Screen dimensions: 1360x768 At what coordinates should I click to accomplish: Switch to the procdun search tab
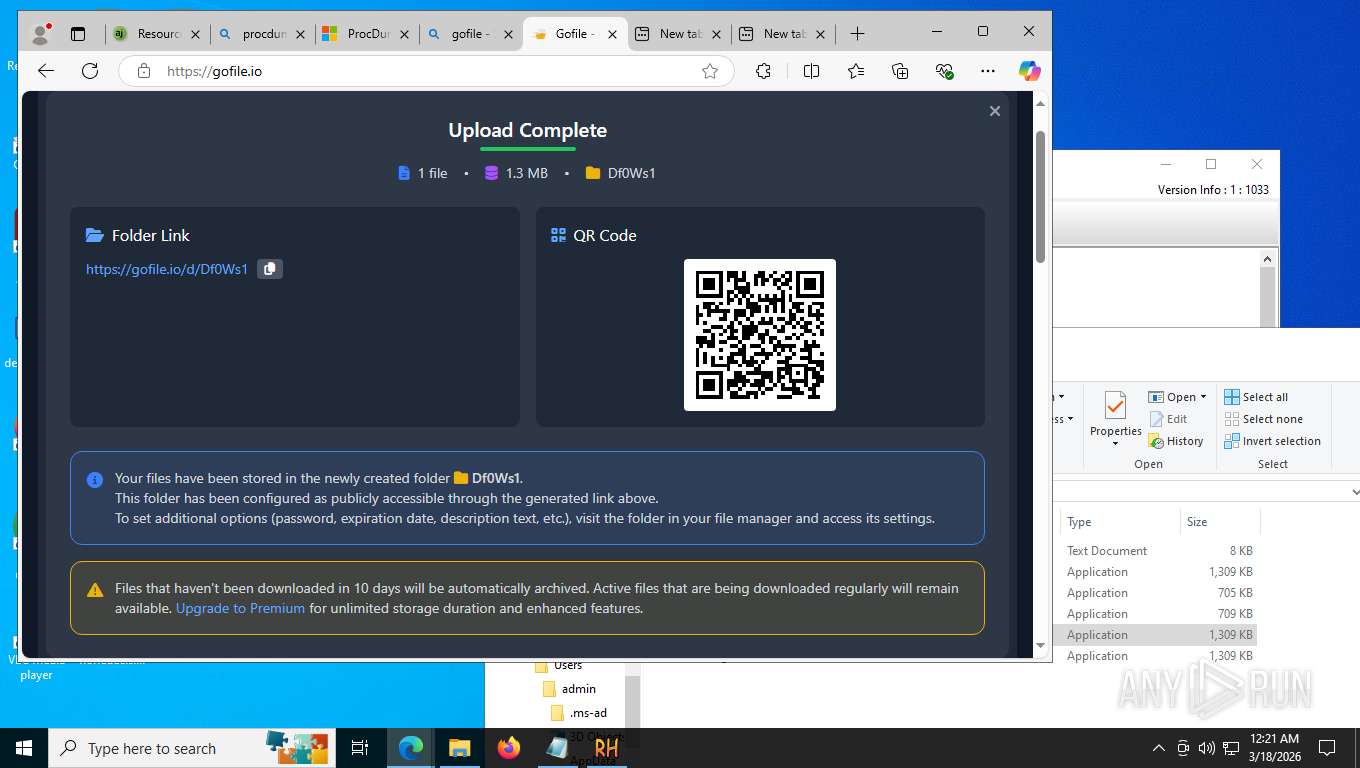[261, 34]
